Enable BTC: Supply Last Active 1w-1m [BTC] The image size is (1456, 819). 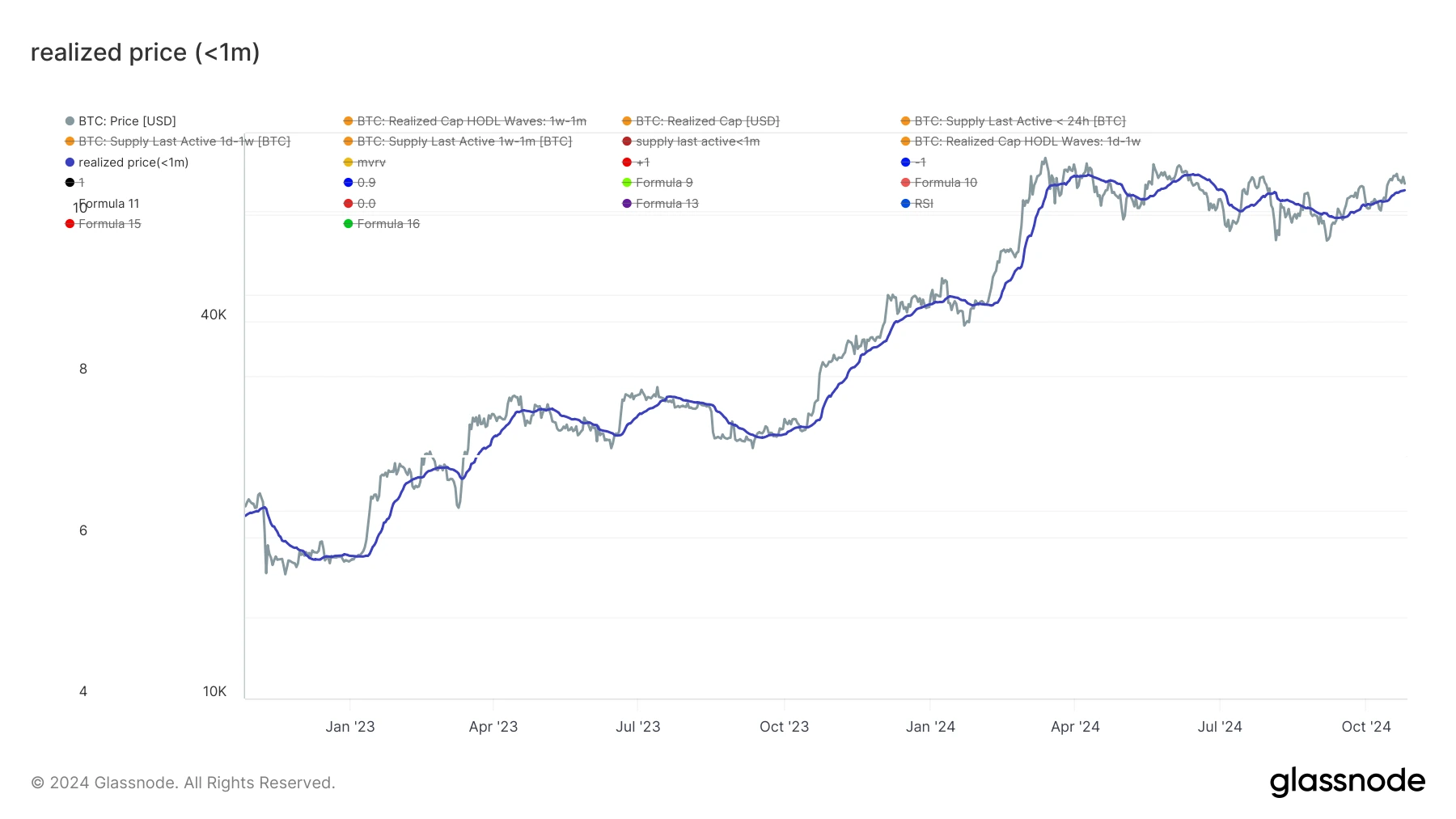pyautogui.click(x=458, y=141)
